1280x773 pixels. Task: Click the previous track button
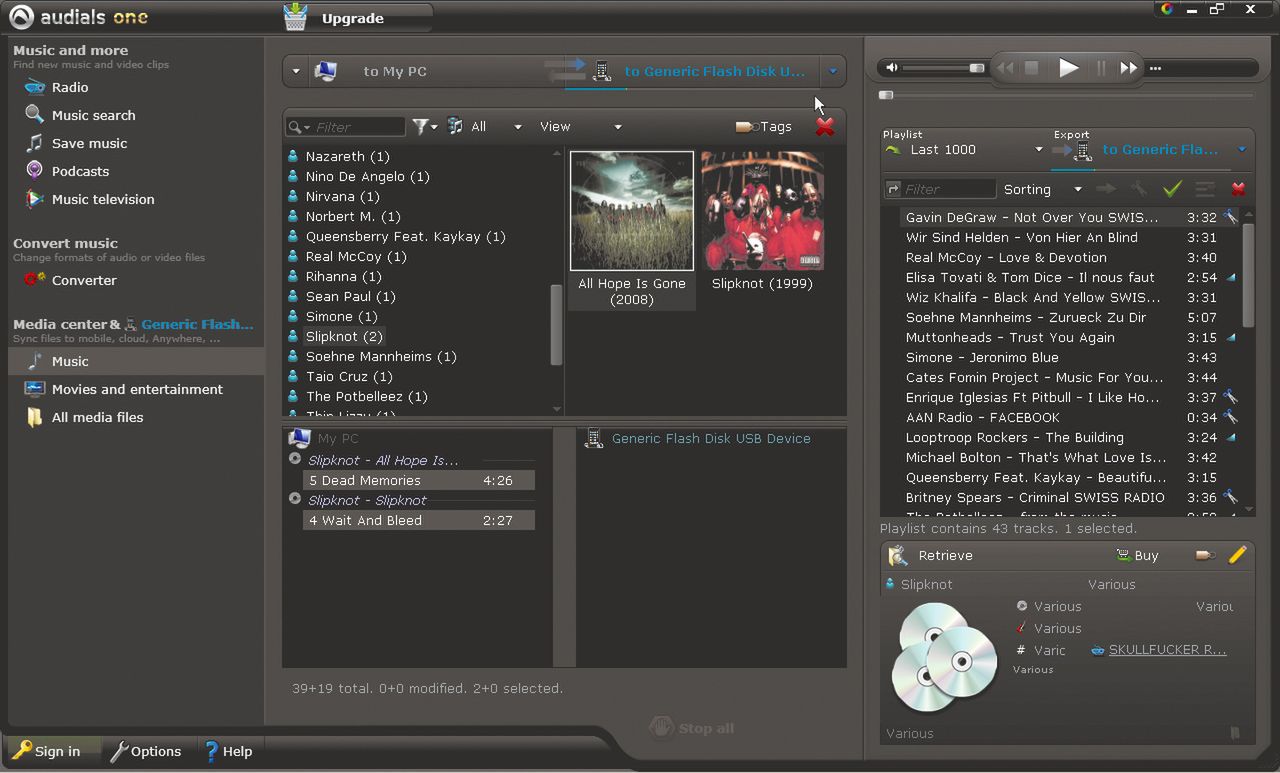[x=1006, y=68]
